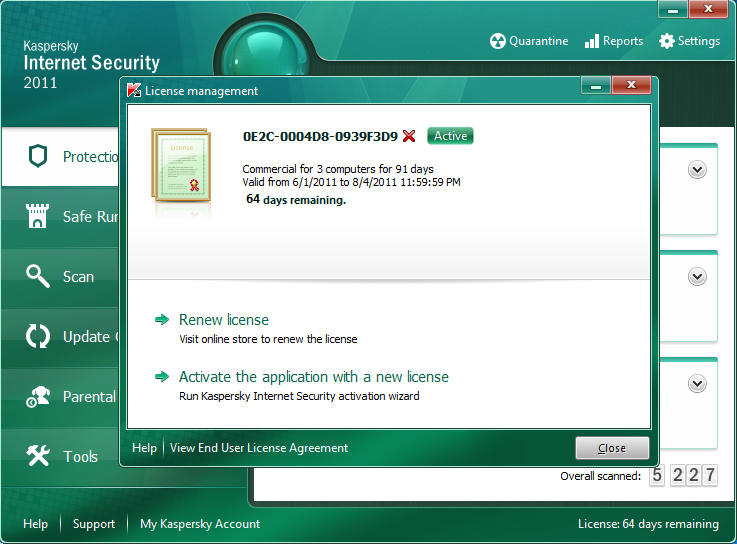Click License: 64 days remaining status
This screenshot has height=544, width=737.
(648, 524)
